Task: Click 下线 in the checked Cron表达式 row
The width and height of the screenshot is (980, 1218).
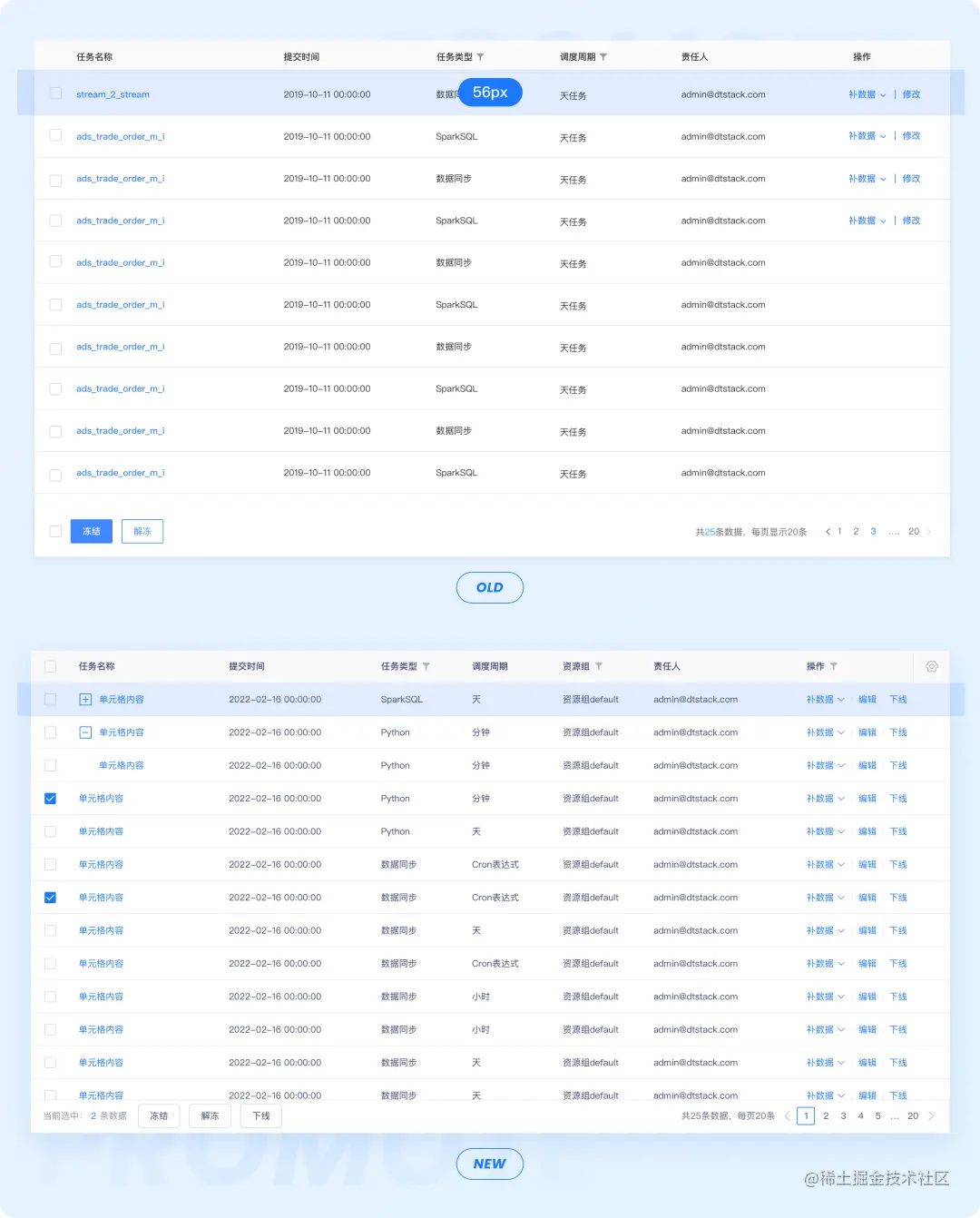Action: [898, 898]
